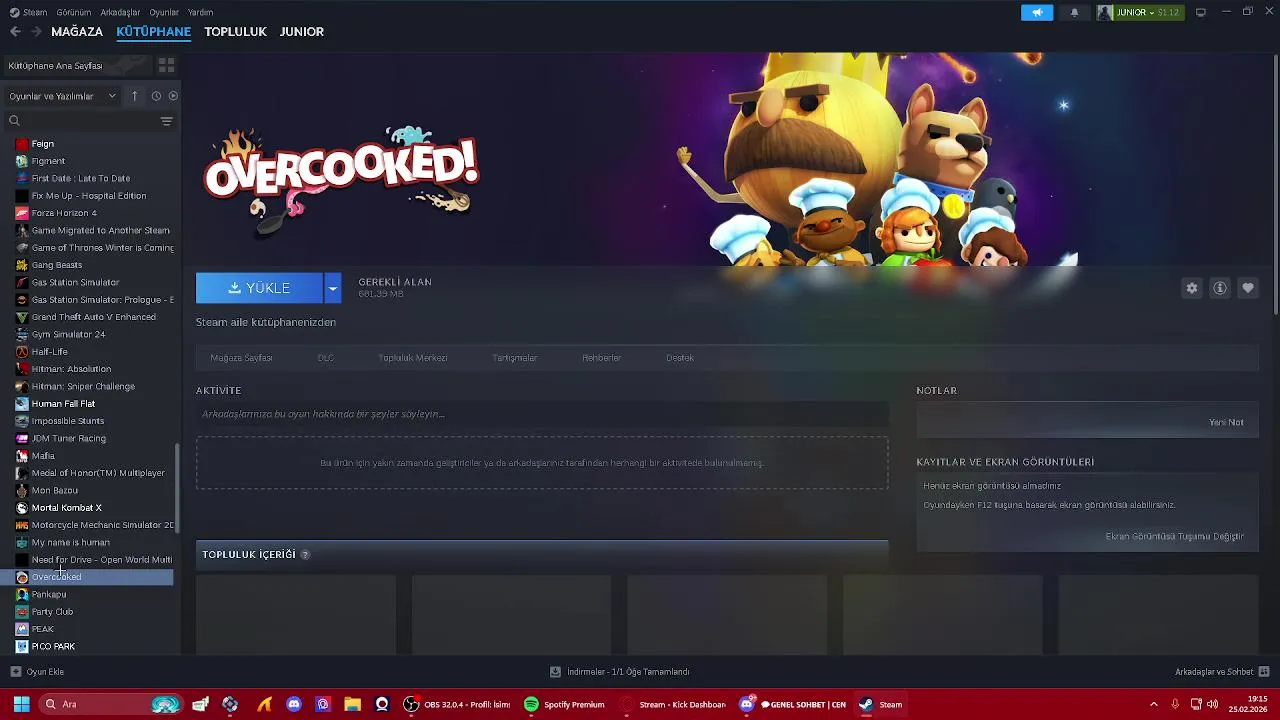Open announcements megaphone button

(x=1037, y=12)
